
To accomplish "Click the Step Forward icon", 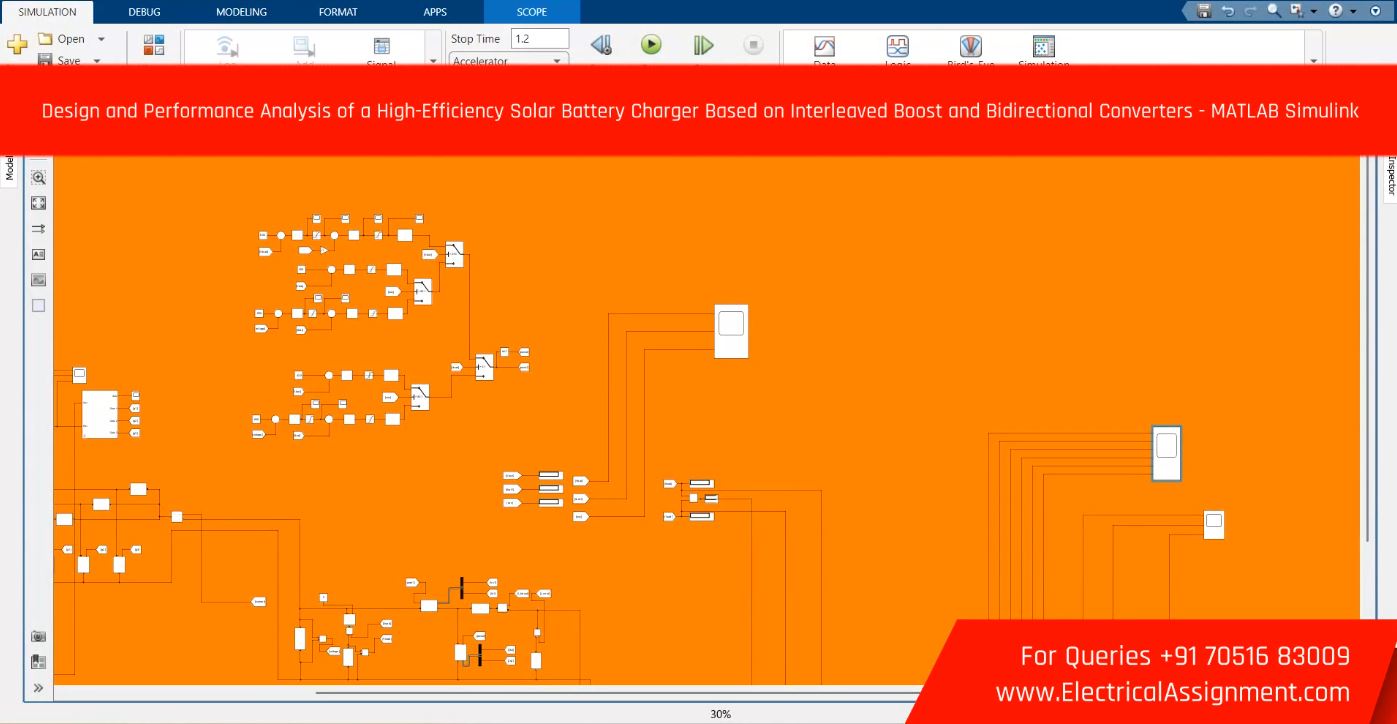I will click(x=703, y=45).
